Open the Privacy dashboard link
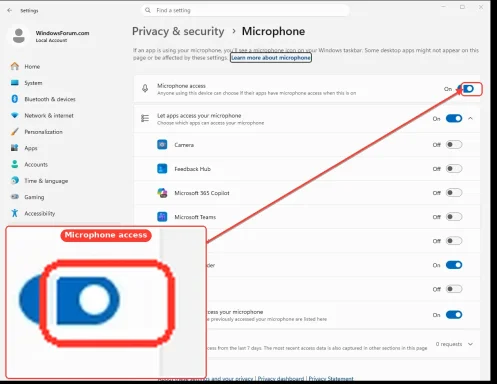Image resolution: width=497 pixels, height=384 pixels. click(281, 378)
